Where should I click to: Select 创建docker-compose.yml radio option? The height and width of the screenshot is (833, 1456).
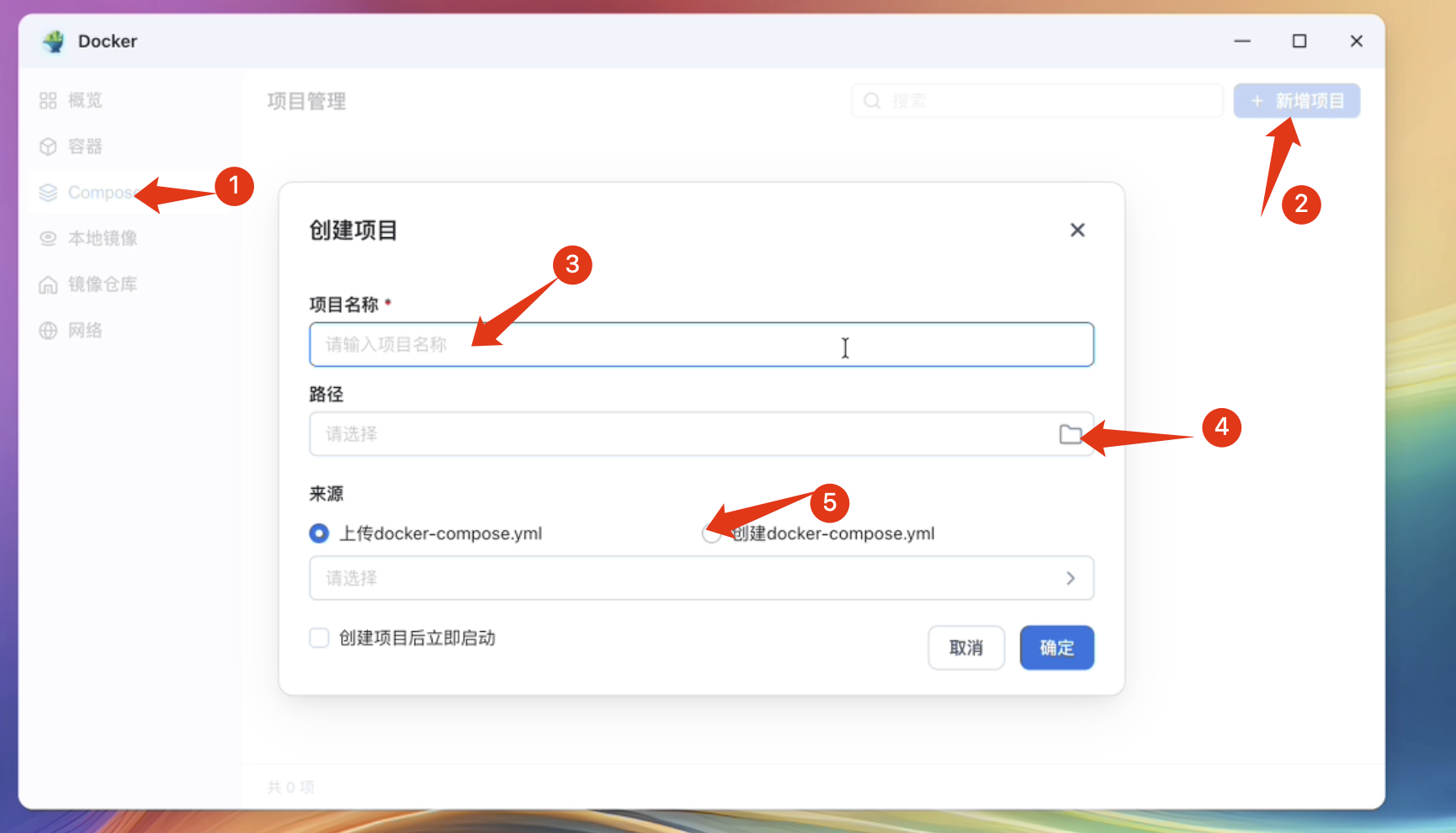click(x=712, y=534)
